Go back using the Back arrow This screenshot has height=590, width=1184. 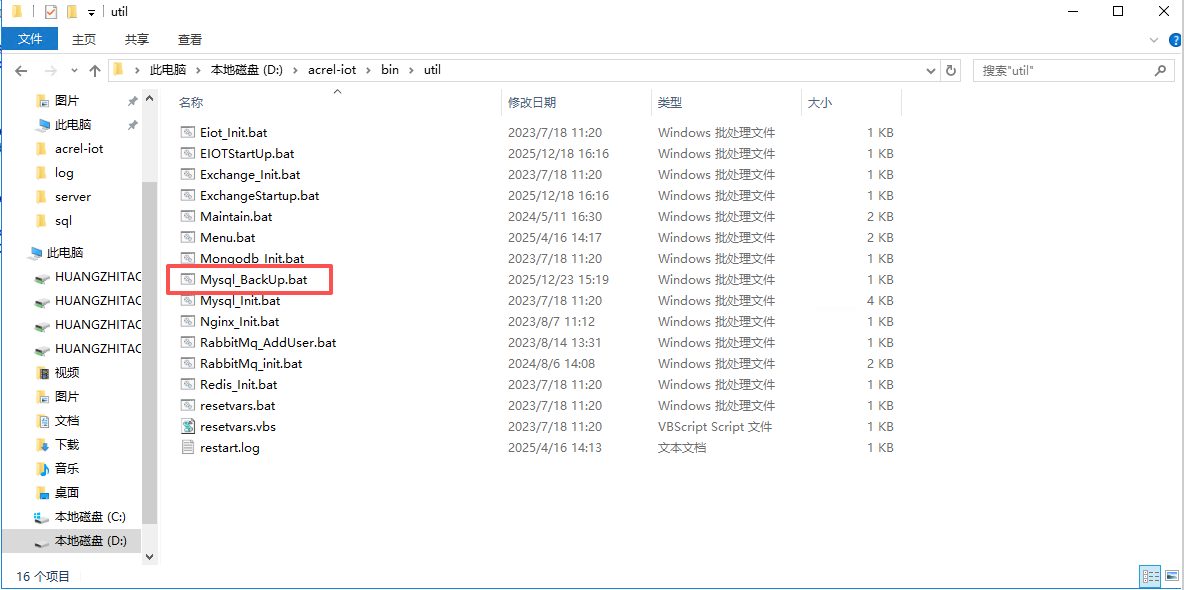[21, 71]
